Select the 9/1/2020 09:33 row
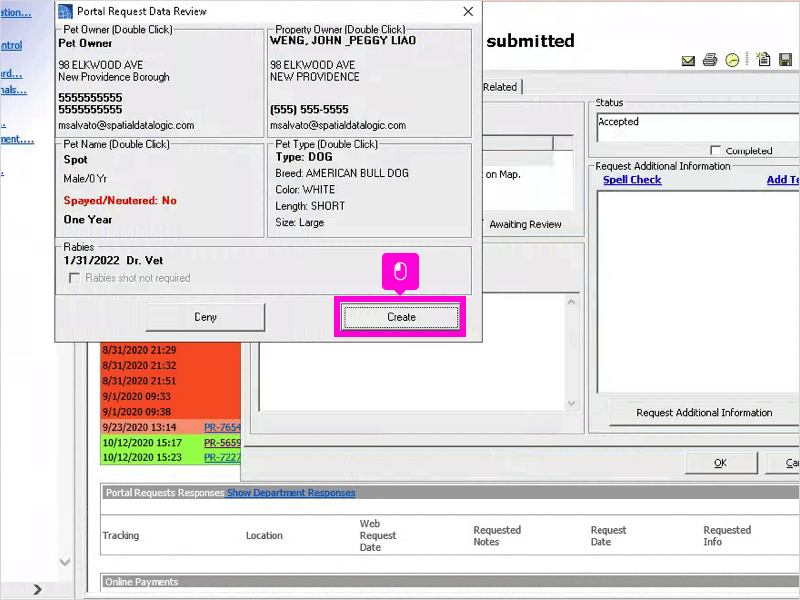800x600 pixels. (x=170, y=396)
